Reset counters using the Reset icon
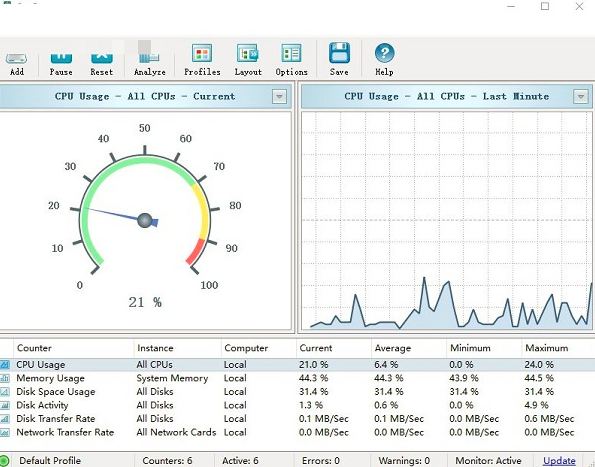Screen dimensions: 595x467 pos(102,58)
